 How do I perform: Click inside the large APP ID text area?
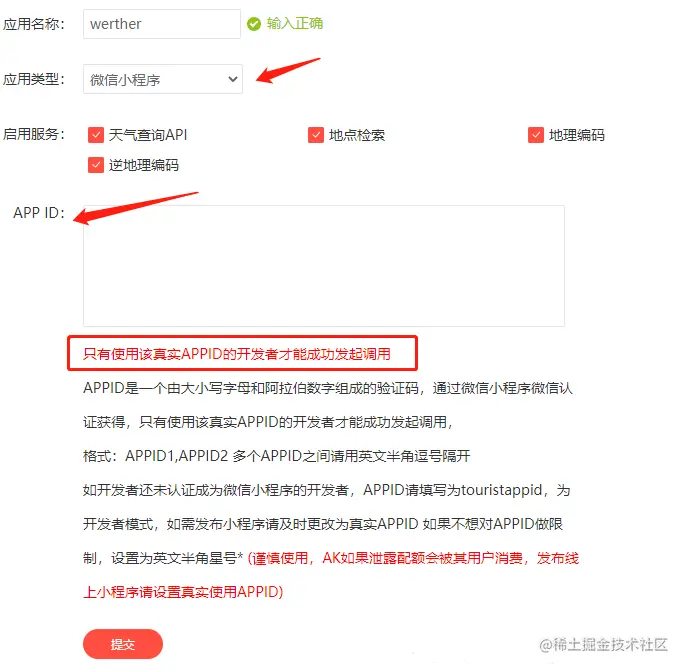324,266
